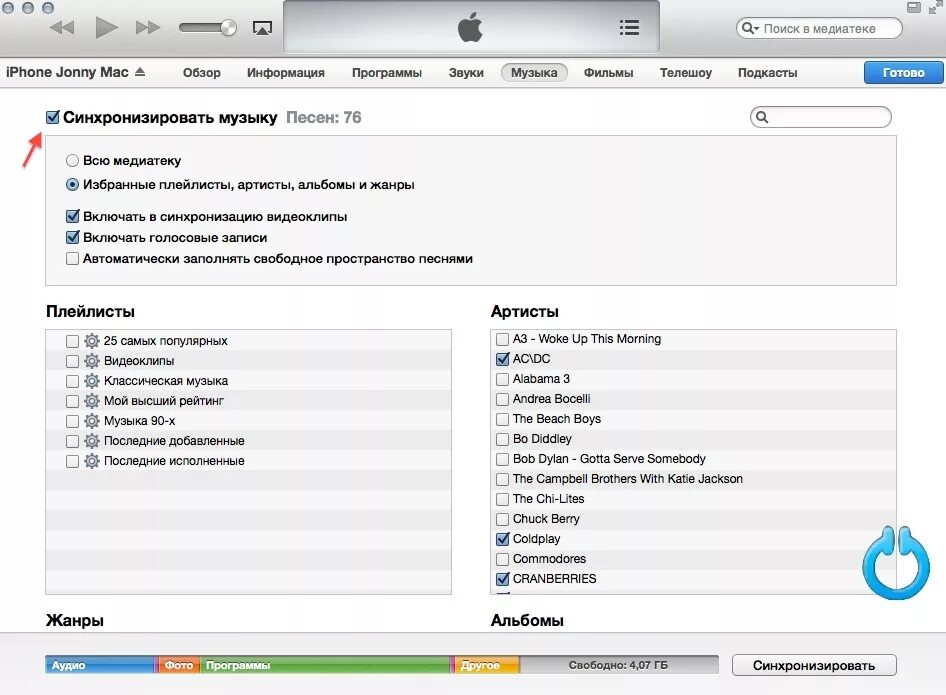Open the Информация tab
This screenshot has height=695, width=946.
pos(285,72)
